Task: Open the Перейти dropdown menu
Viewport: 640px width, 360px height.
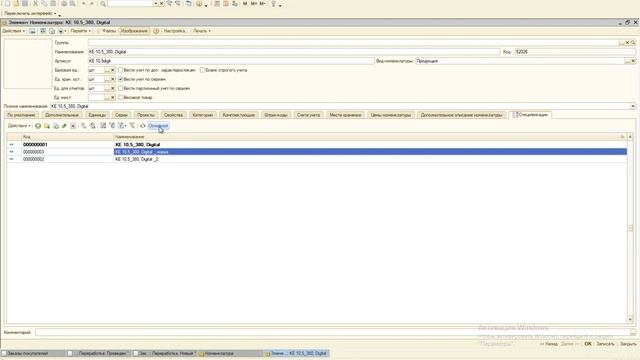Action: pyautogui.click(x=80, y=31)
